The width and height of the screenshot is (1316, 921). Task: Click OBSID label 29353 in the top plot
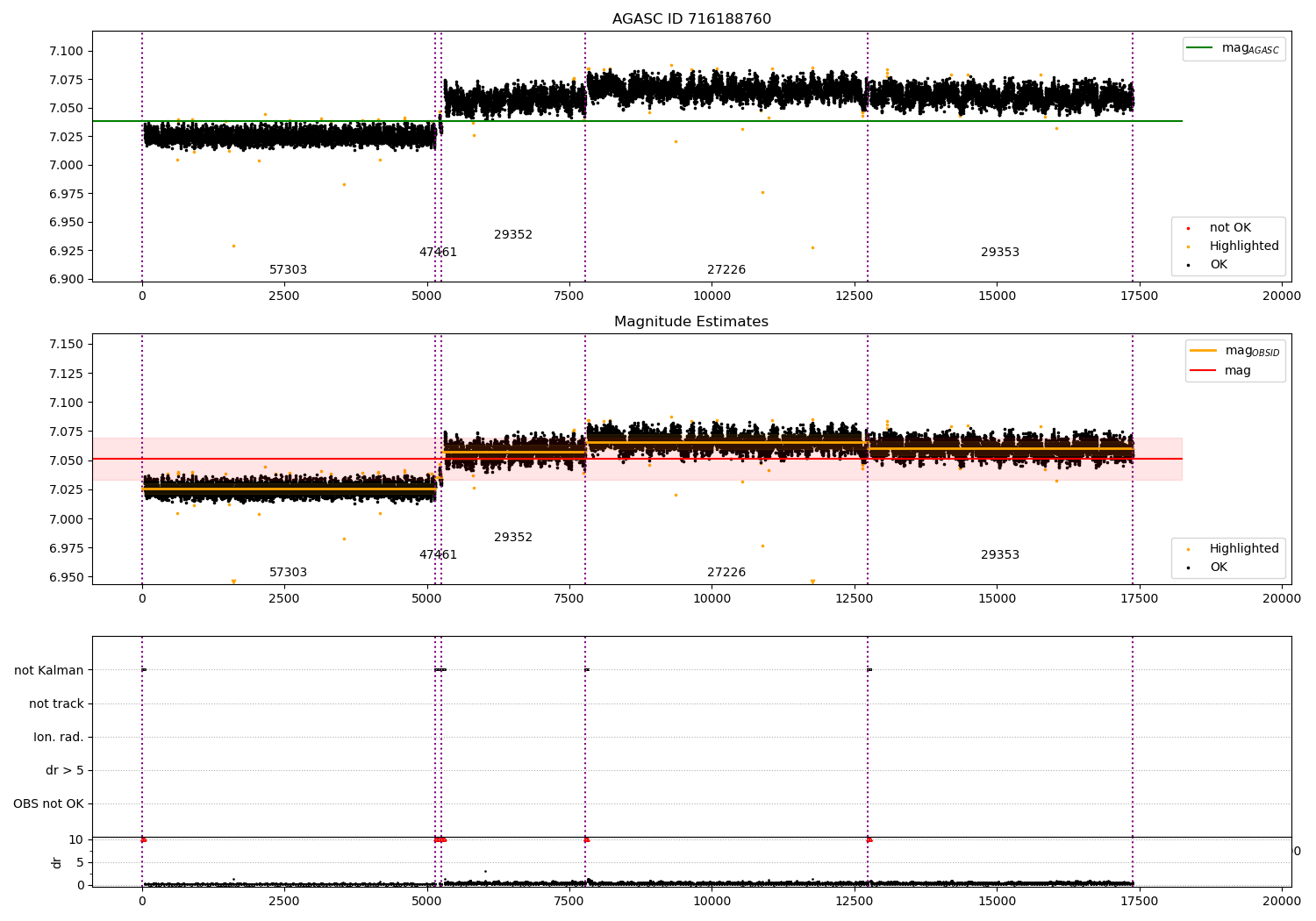point(1000,253)
